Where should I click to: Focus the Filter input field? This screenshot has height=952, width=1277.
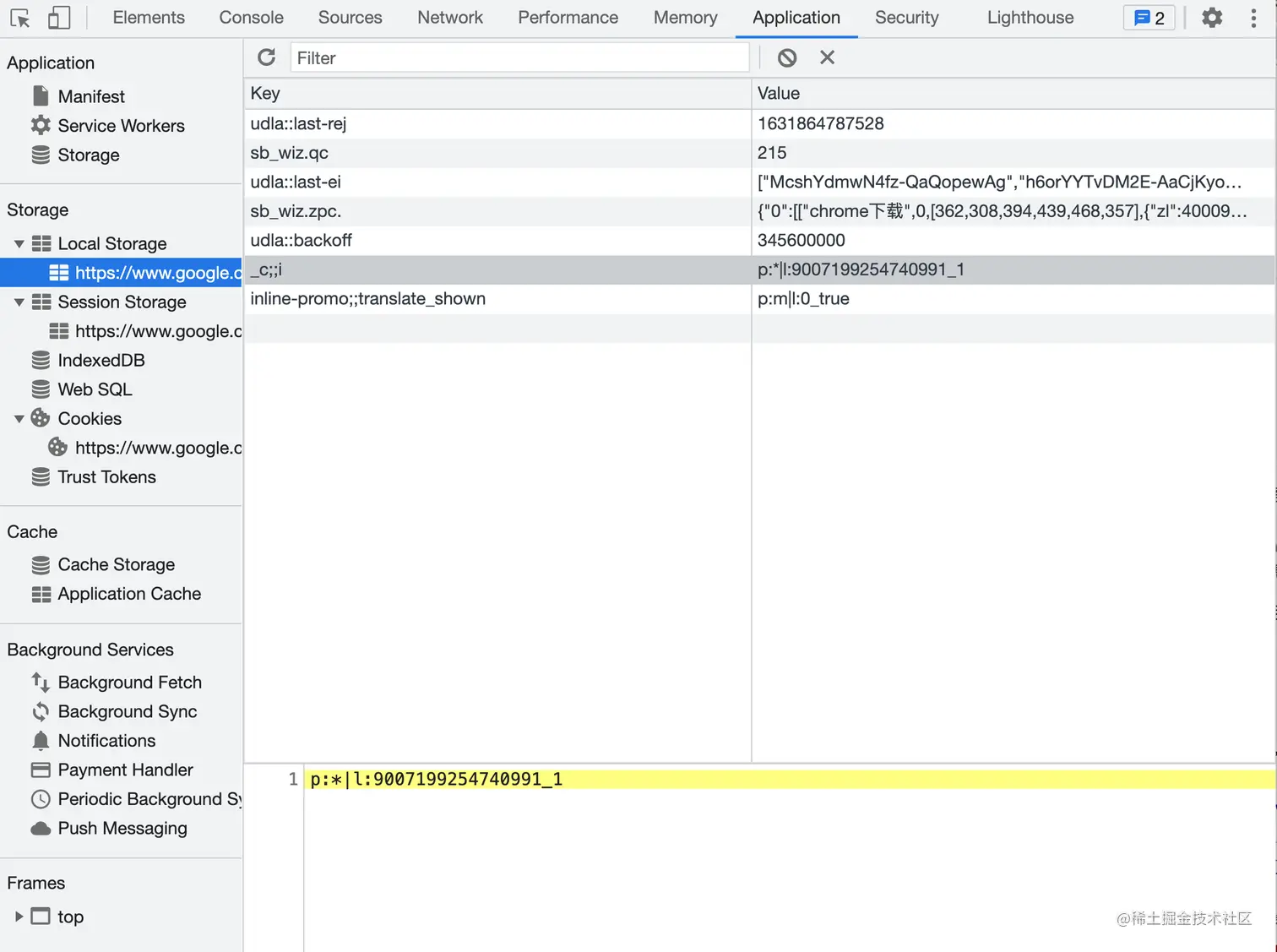[519, 57]
